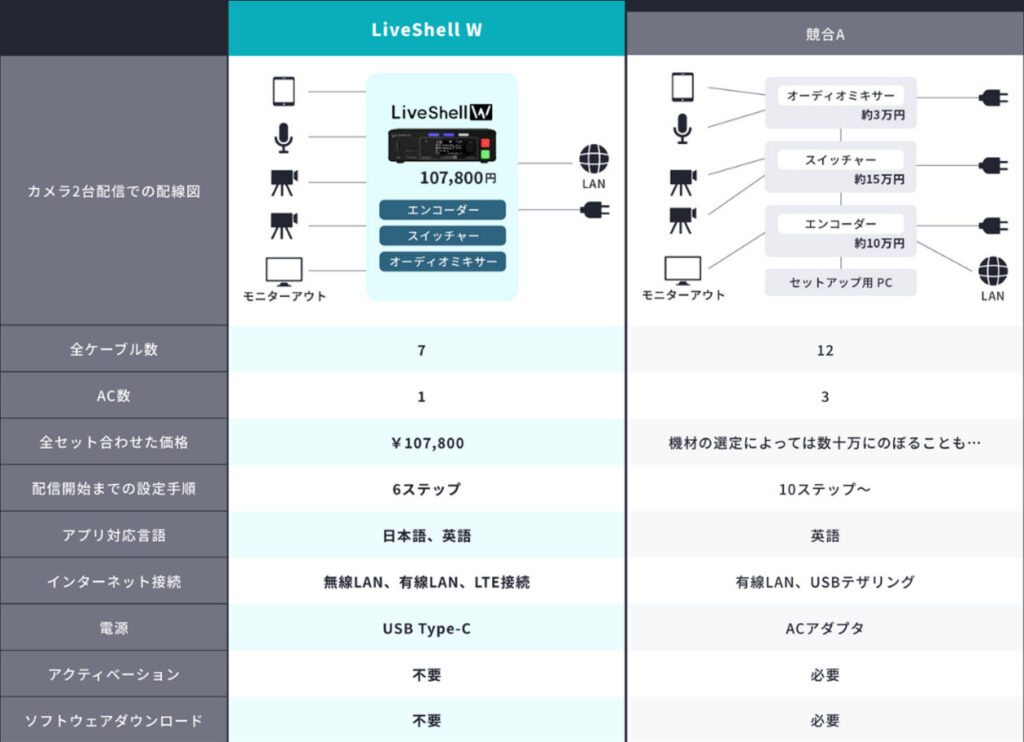Screen dimensions: 1024x742
Task: Click the 全ケーブル数 row header
Action: [114, 349]
